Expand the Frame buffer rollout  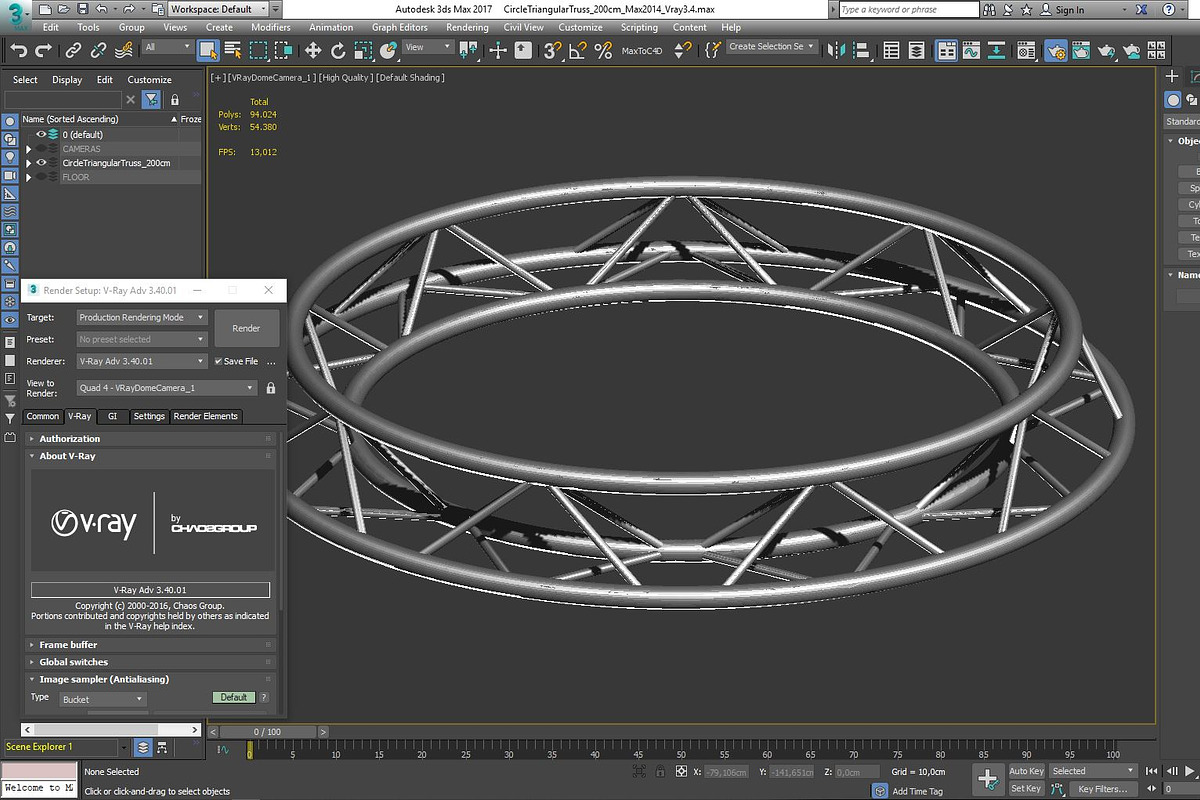pos(150,645)
